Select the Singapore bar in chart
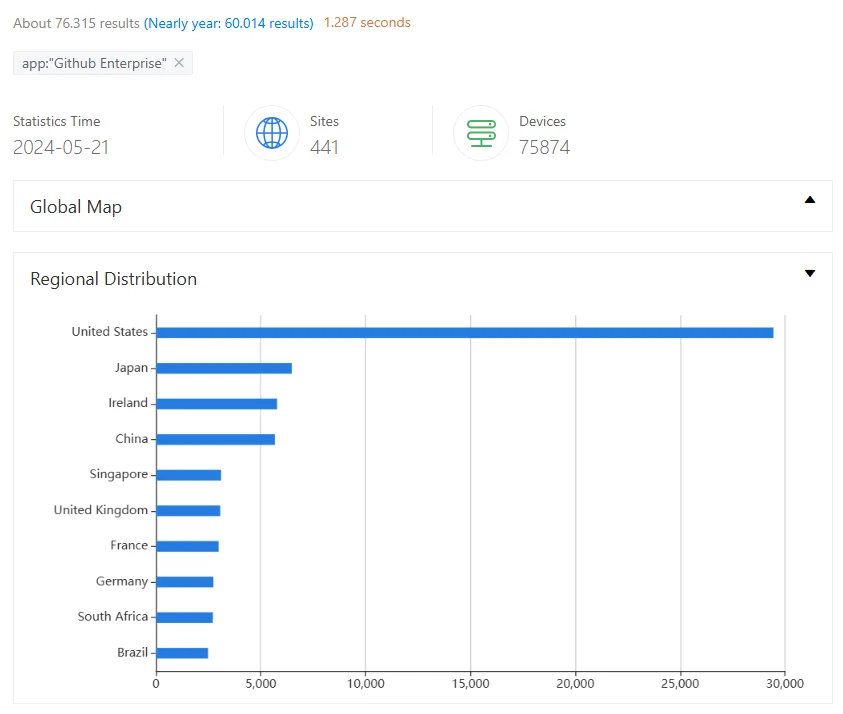The width and height of the screenshot is (843, 714). click(x=189, y=475)
